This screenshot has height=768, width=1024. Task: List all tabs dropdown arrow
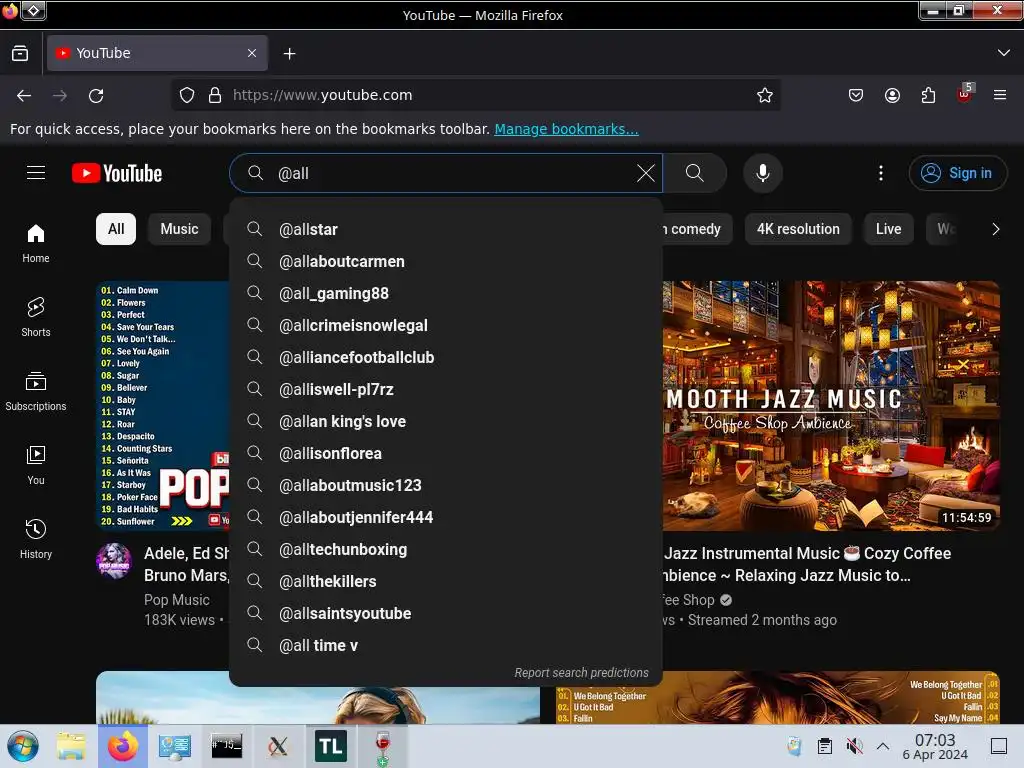point(1004,53)
